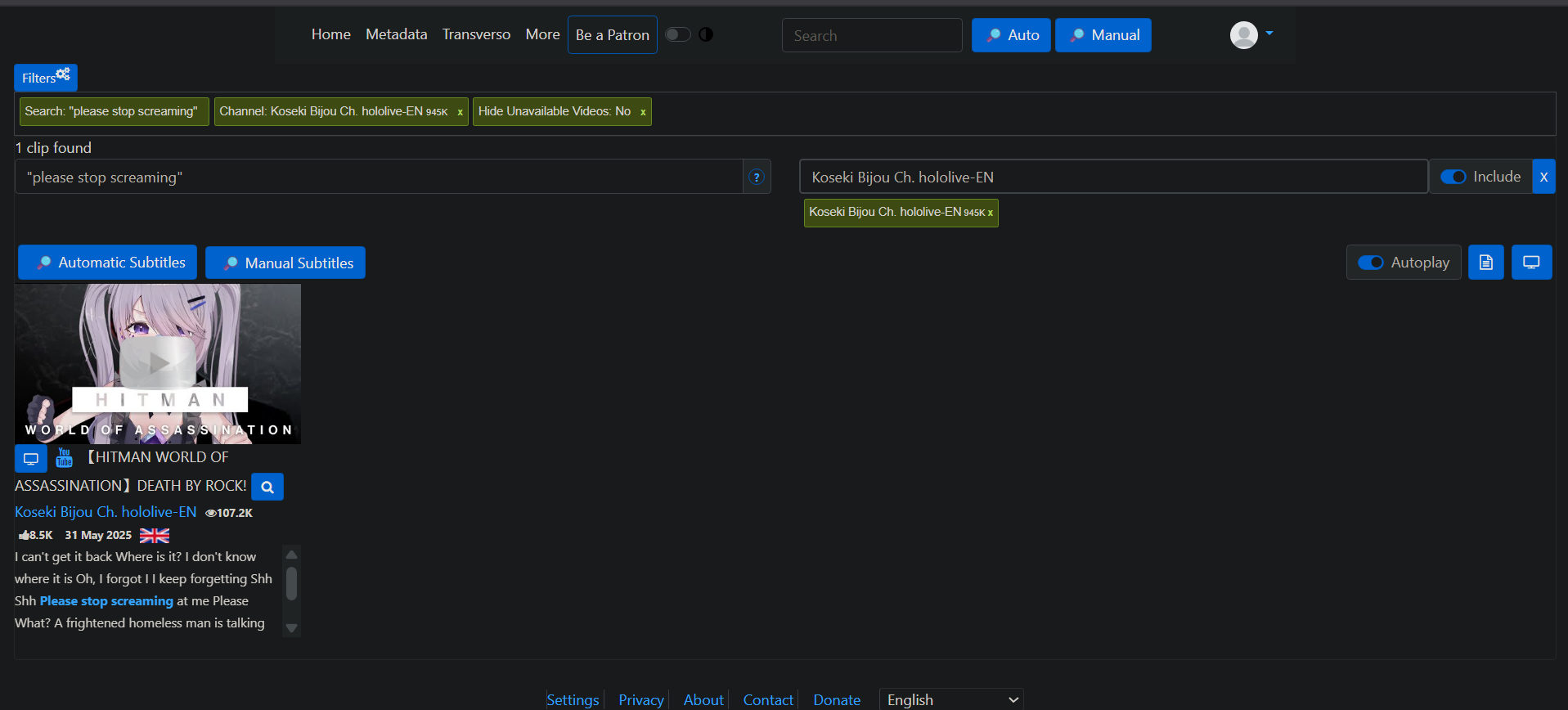Open the Privacy footer link
The image size is (1568, 710).
coord(641,700)
